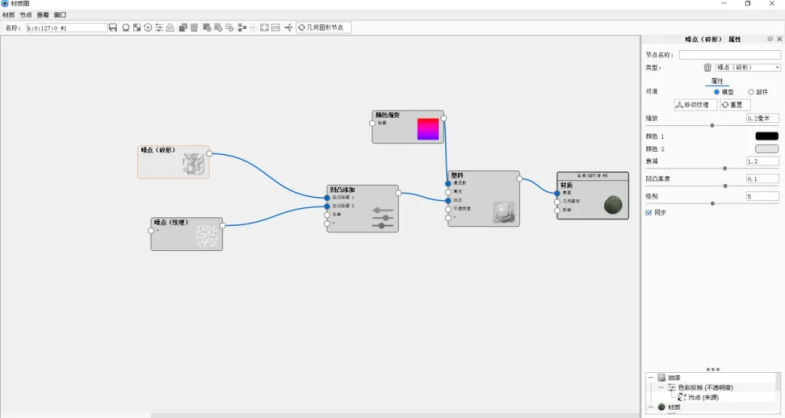Collapse the top node in the tree
Screen dimensions: 785x418
[651, 377]
